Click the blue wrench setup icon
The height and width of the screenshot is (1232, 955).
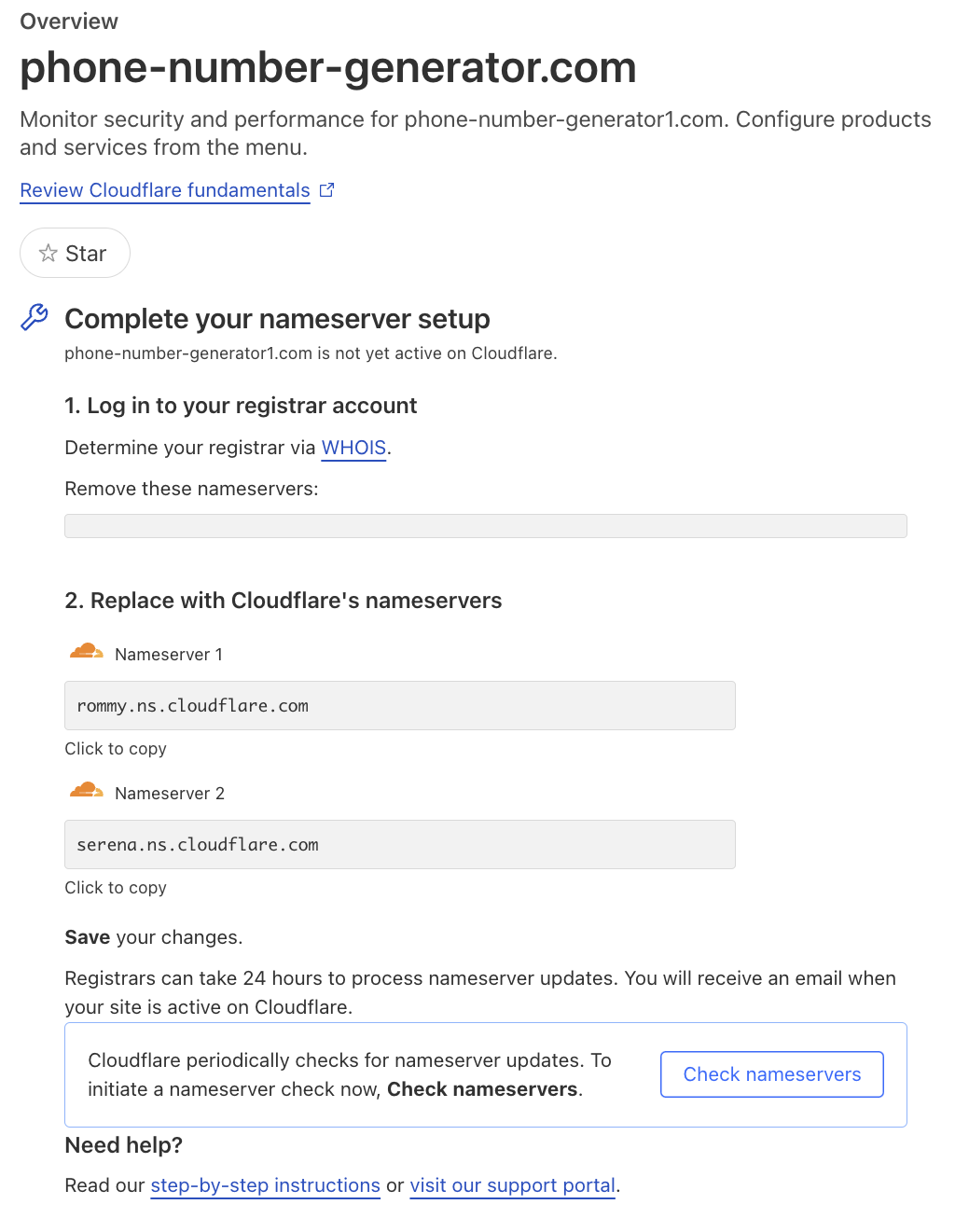[x=35, y=317]
